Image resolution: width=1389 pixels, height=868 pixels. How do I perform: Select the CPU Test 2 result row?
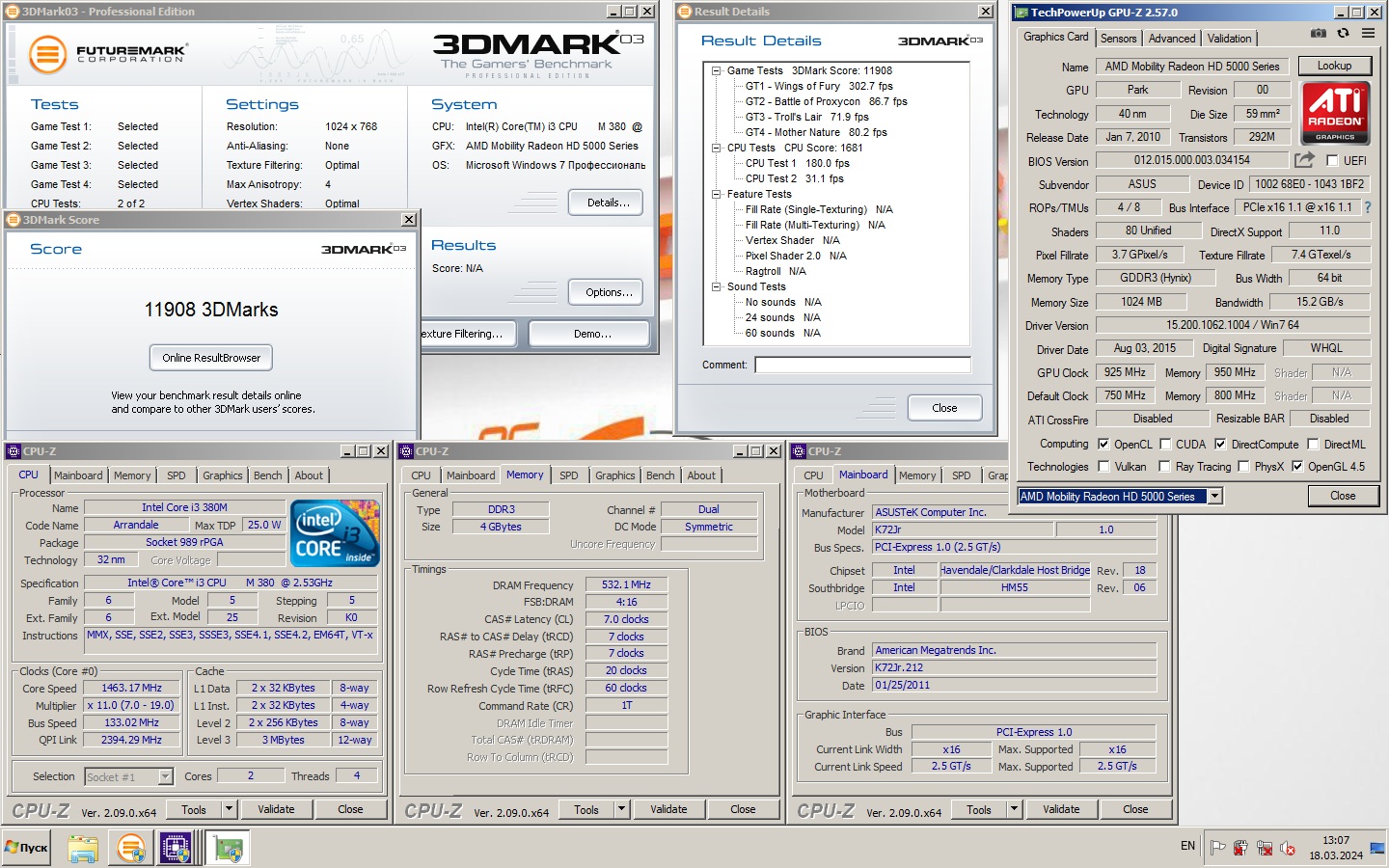point(794,178)
